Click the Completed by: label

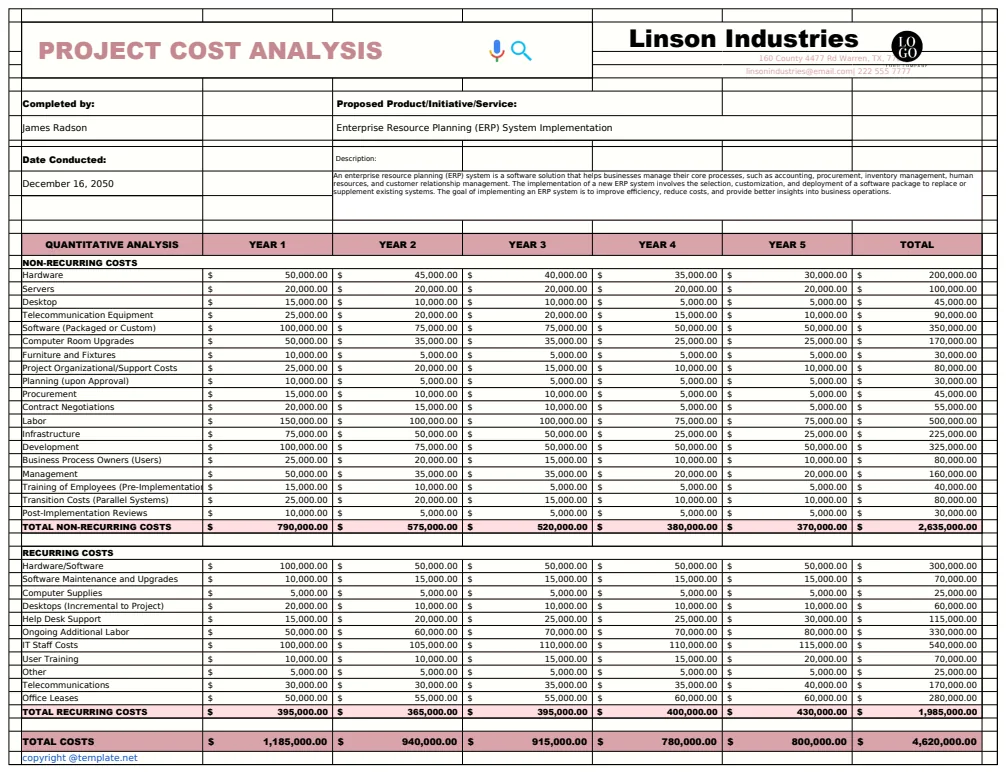point(58,104)
